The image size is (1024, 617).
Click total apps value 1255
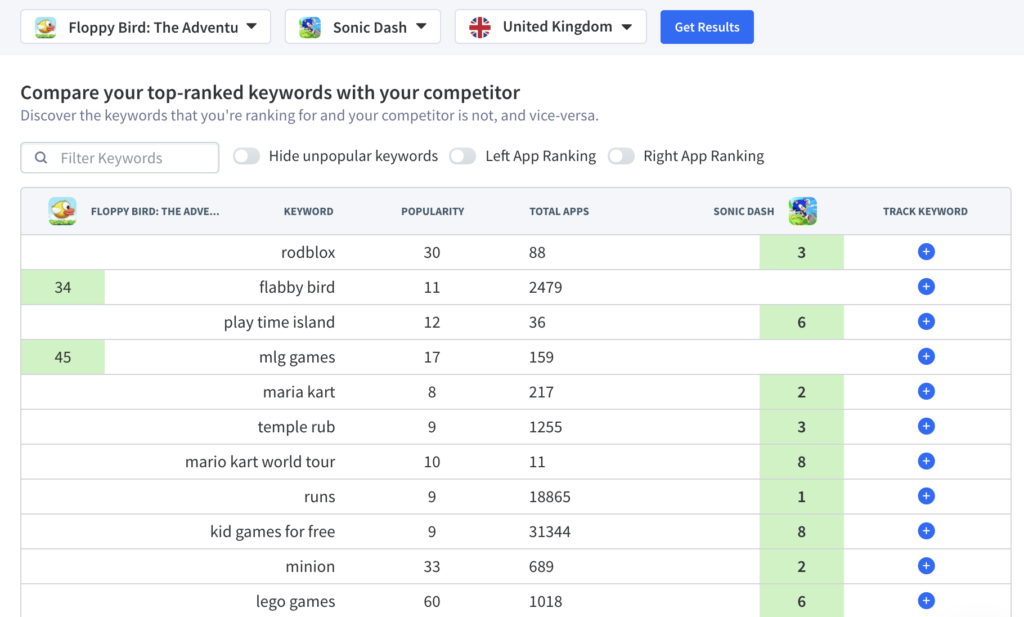point(545,427)
